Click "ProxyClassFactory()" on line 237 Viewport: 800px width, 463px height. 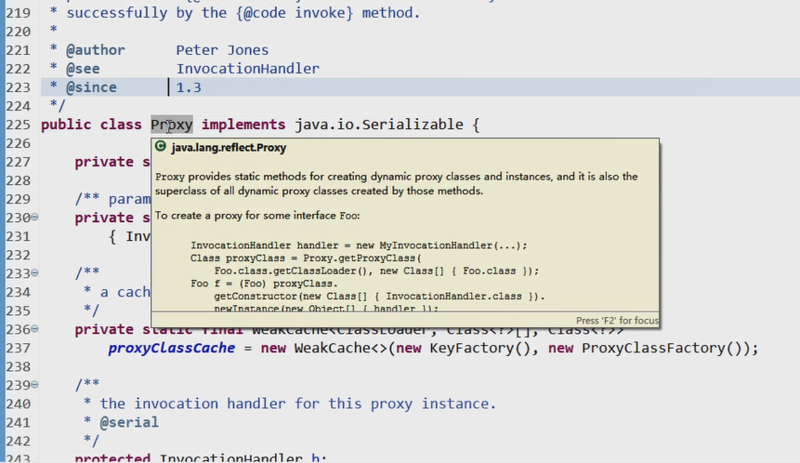click(x=662, y=348)
